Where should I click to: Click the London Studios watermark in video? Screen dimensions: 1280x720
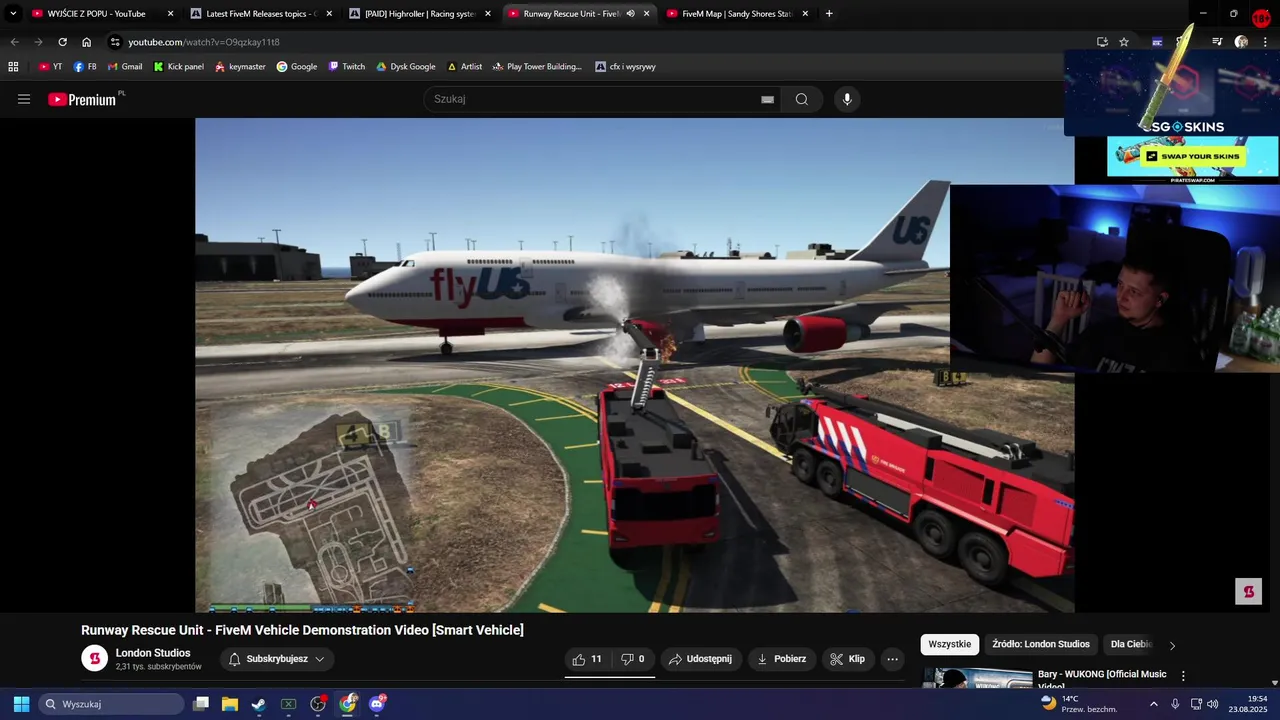(x=1248, y=591)
